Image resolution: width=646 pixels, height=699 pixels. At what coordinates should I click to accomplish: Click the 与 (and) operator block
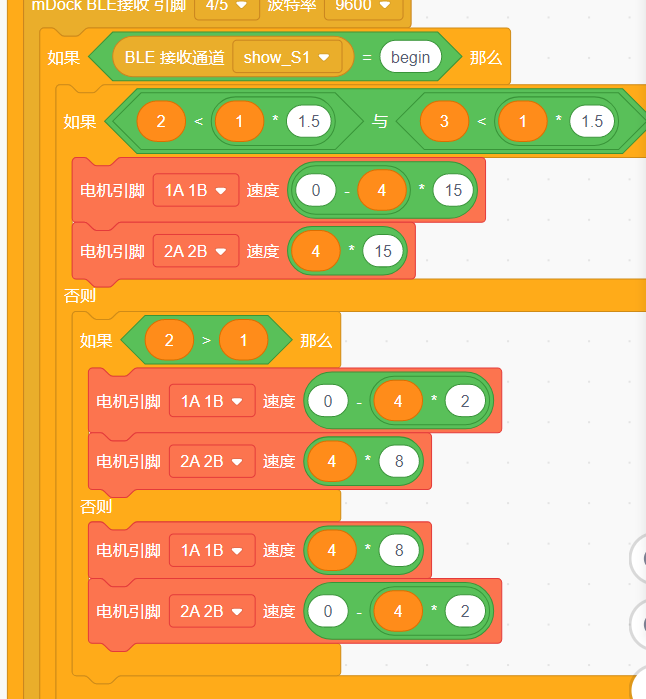point(380,121)
